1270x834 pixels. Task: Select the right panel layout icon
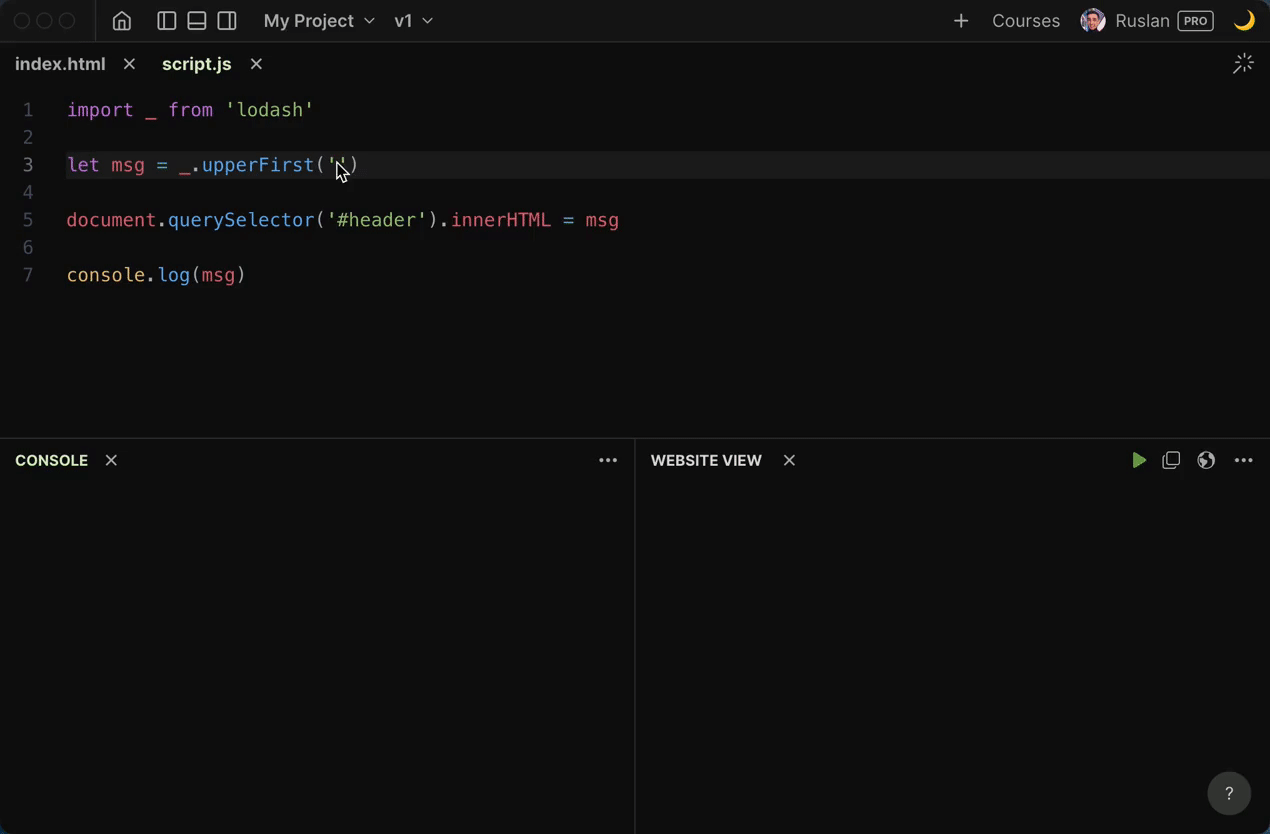[227, 20]
